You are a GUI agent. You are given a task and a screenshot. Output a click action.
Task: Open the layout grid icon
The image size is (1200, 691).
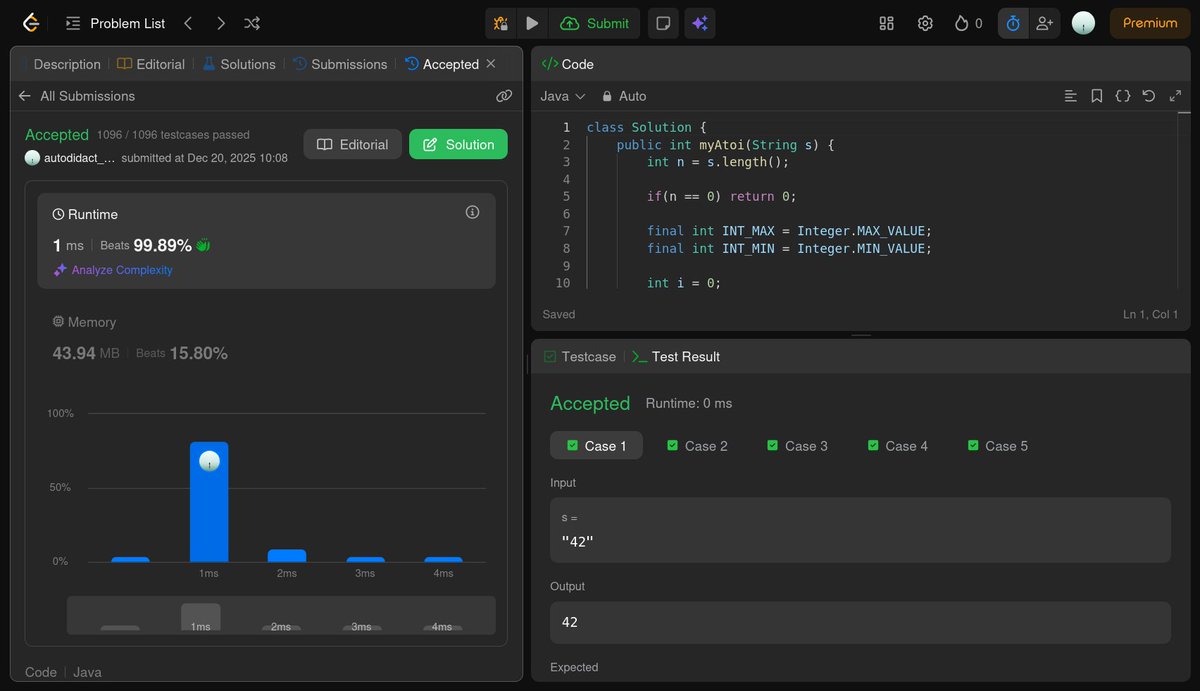[886, 23]
